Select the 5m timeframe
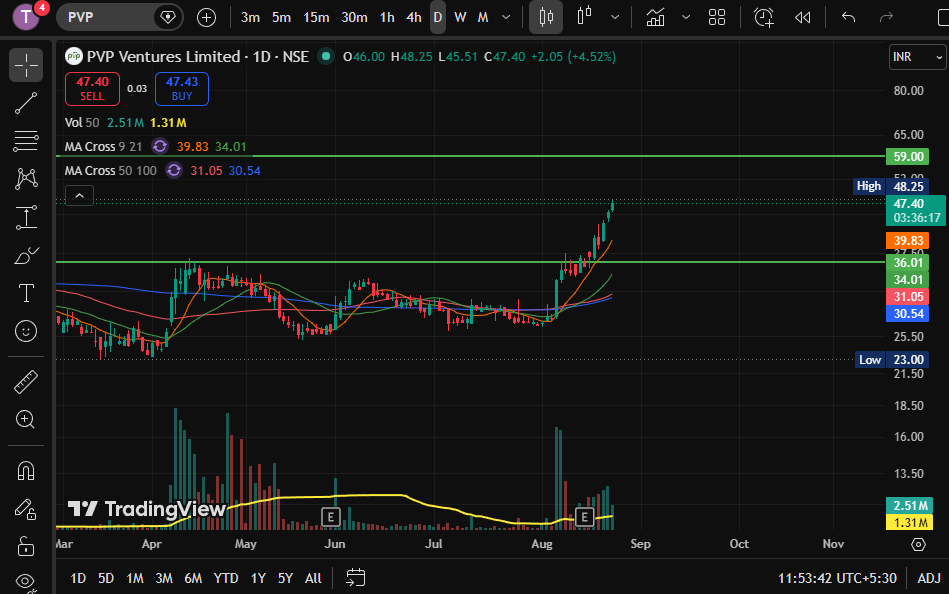 click(281, 17)
